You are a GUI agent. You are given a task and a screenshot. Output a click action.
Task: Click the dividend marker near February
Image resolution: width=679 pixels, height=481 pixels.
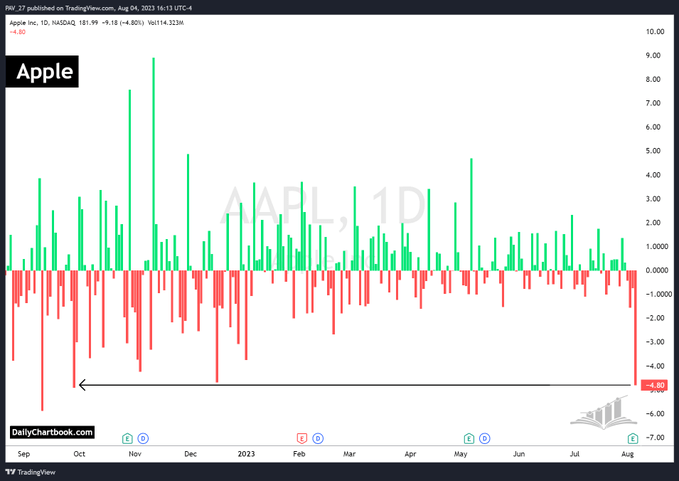pyautogui.click(x=318, y=438)
